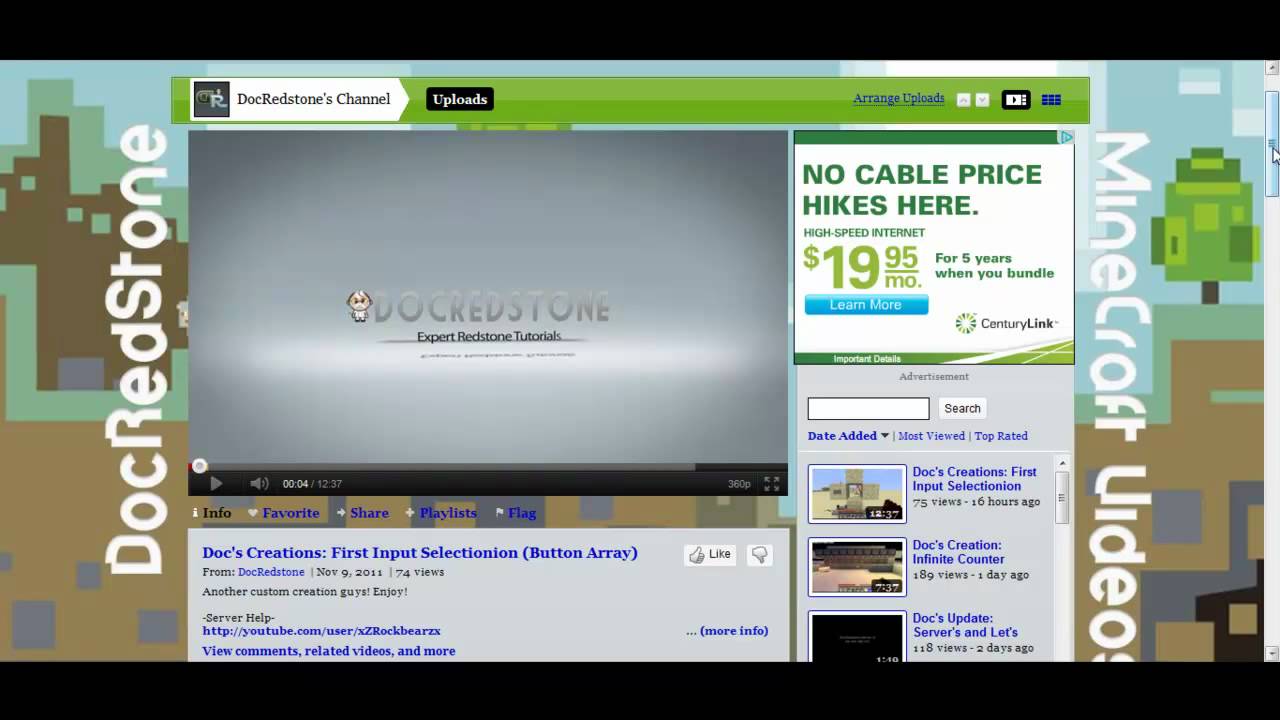Focus the channel video search field

click(868, 408)
